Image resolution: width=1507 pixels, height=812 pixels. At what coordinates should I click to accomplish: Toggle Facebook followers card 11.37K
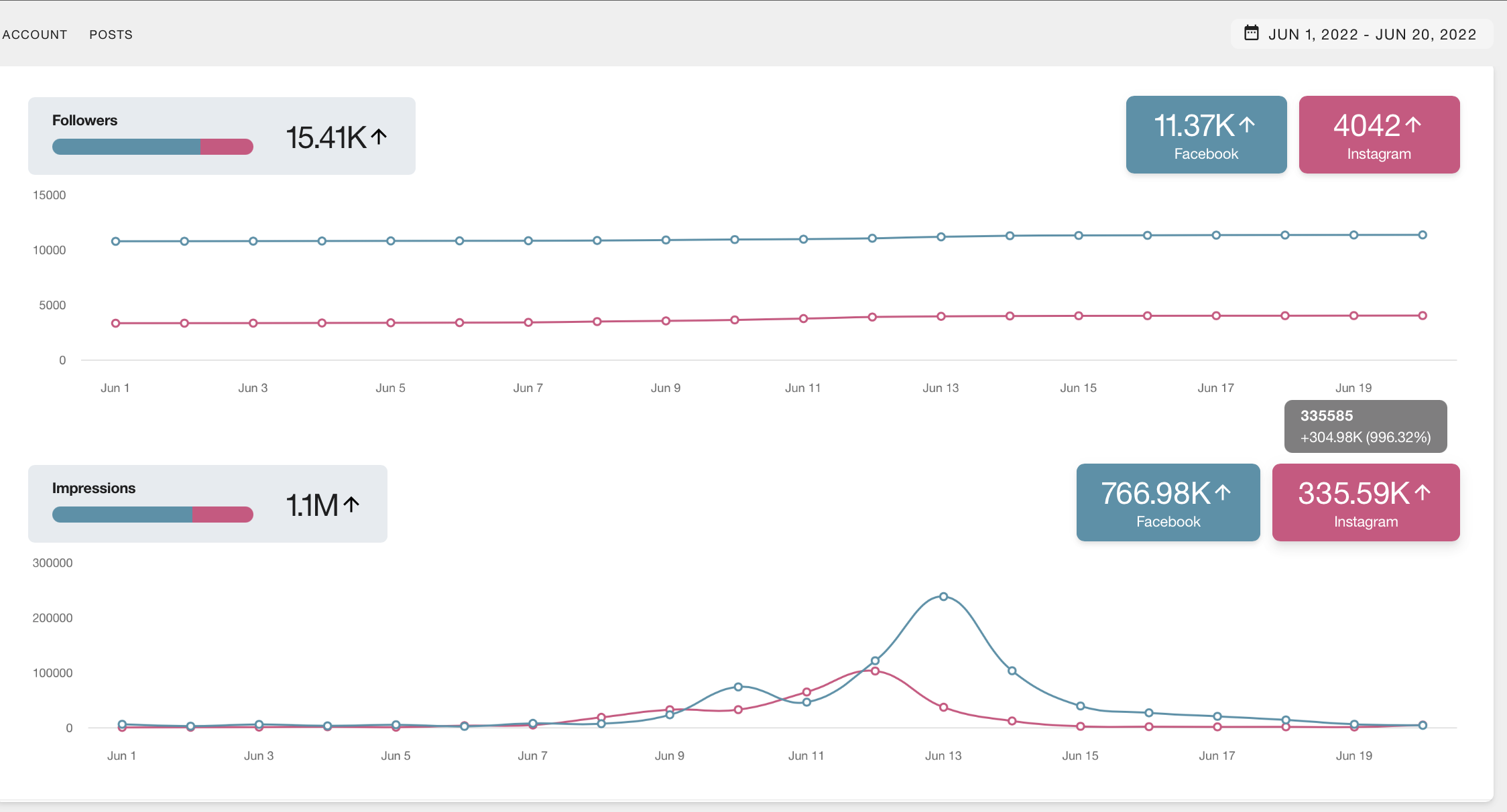pyautogui.click(x=1205, y=135)
